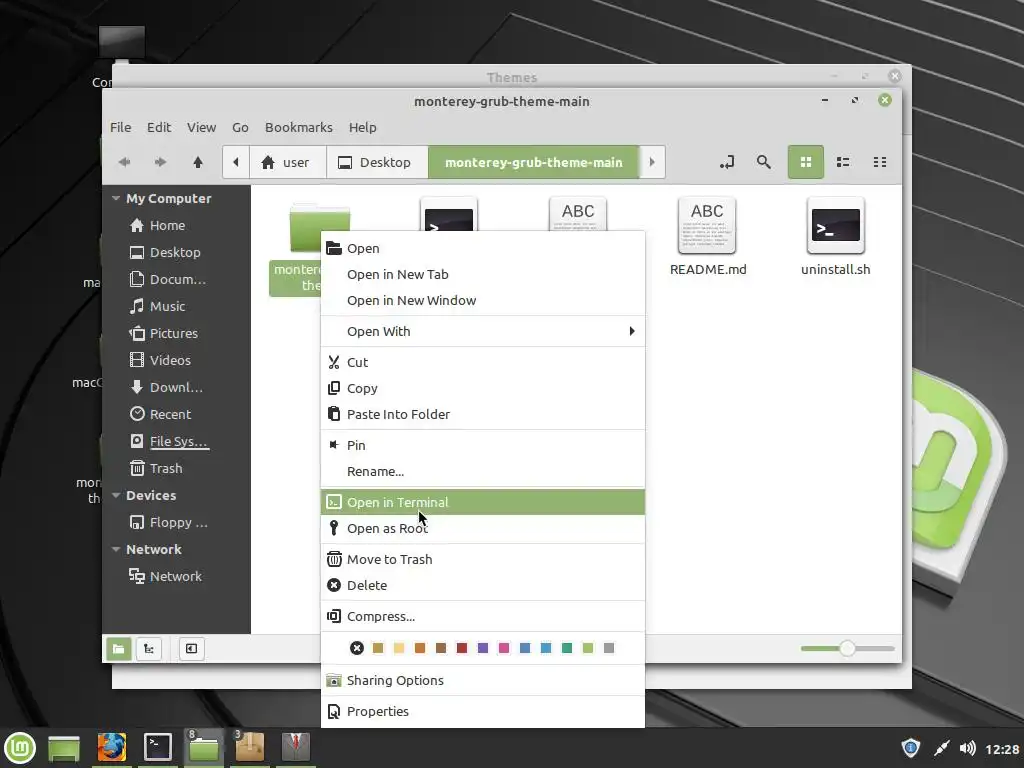Open the Bookmarks menu
This screenshot has height=768, width=1024.
pyautogui.click(x=298, y=127)
